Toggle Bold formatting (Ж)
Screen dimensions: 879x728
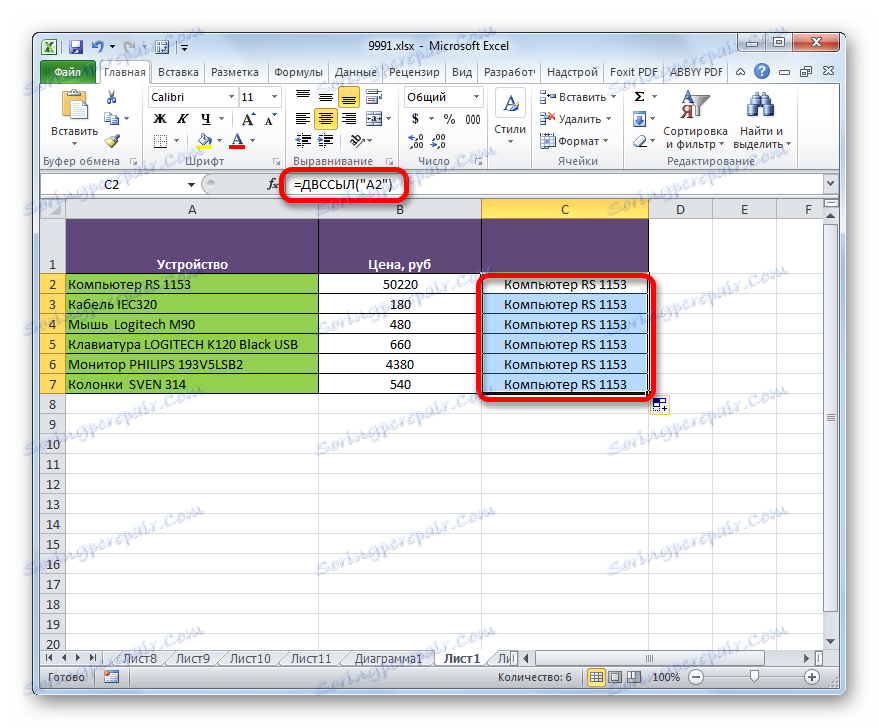click(160, 119)
